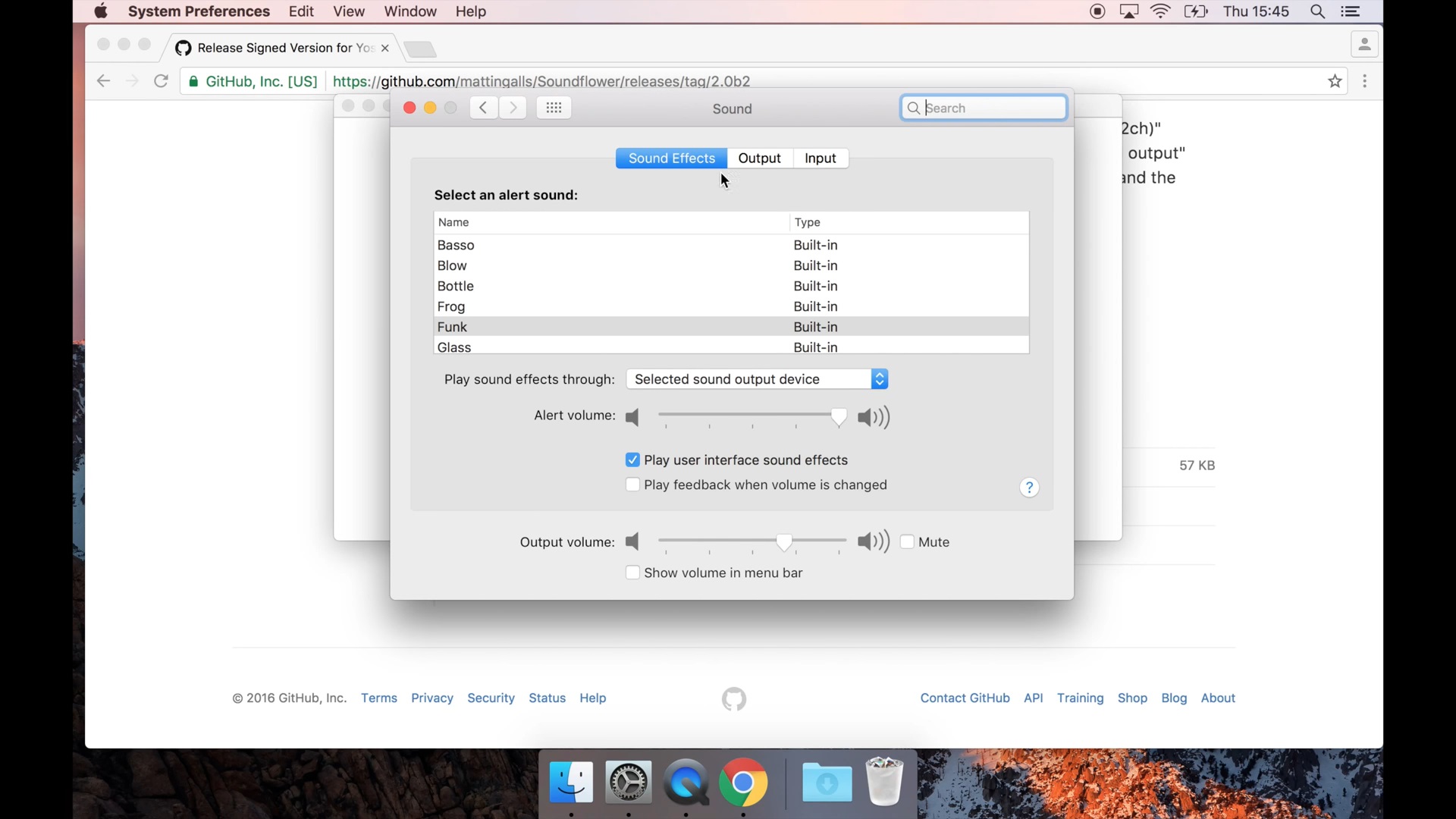Screen dimensions: 1456x819
Task: Click the padlock to view site security
Action: 193,81
